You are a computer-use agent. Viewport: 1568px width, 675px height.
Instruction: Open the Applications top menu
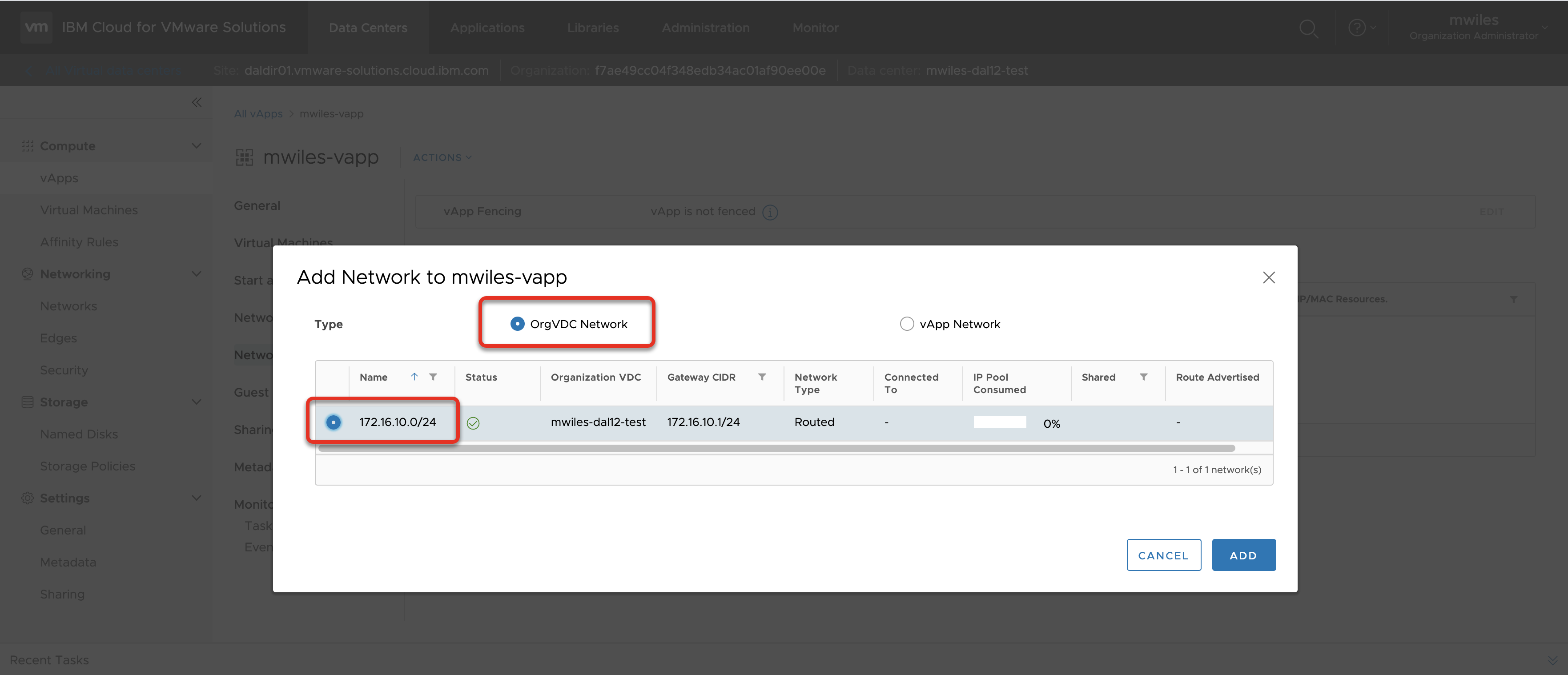[x=487, y=28]
